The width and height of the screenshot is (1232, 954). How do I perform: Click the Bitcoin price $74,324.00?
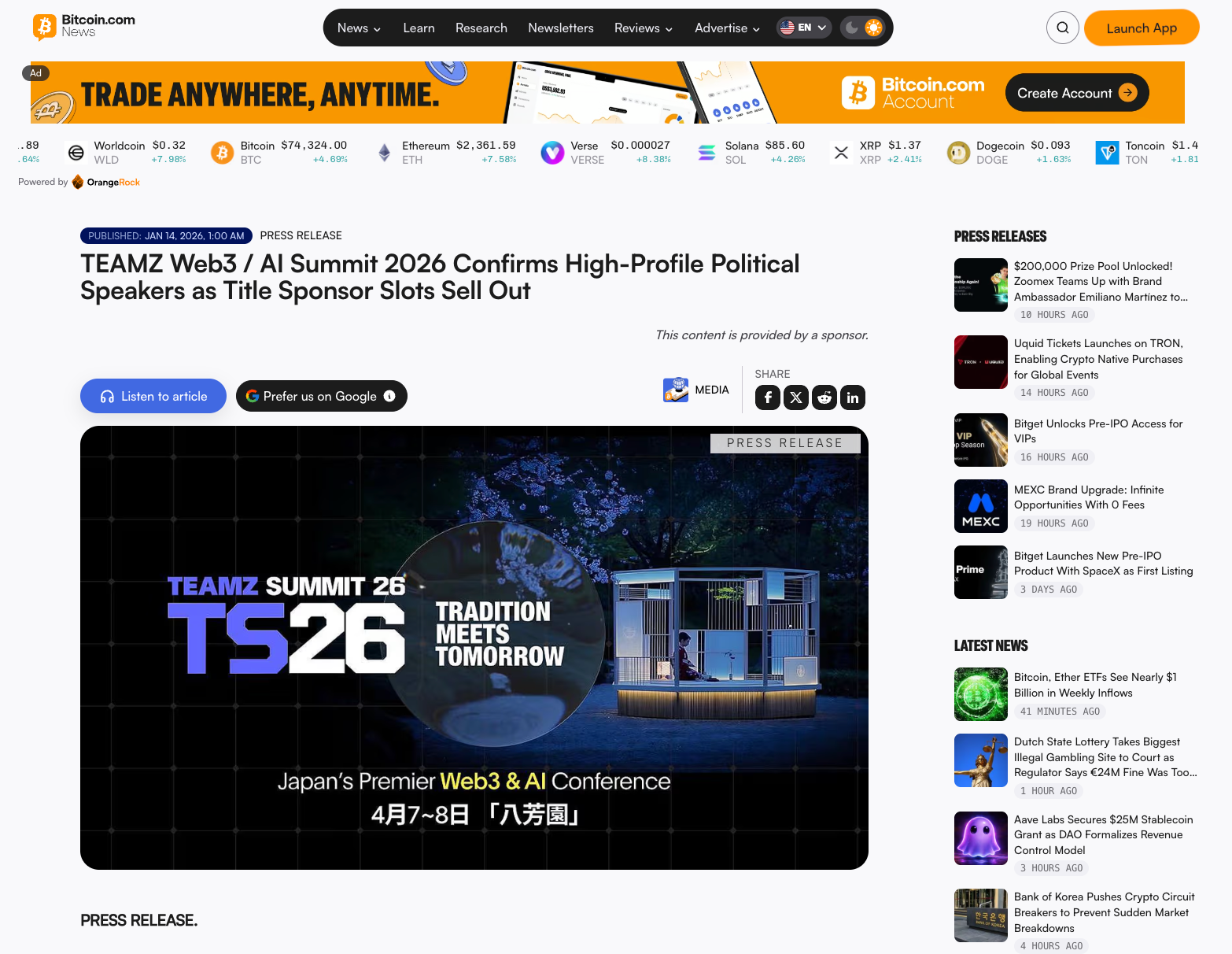click(314, 146)
